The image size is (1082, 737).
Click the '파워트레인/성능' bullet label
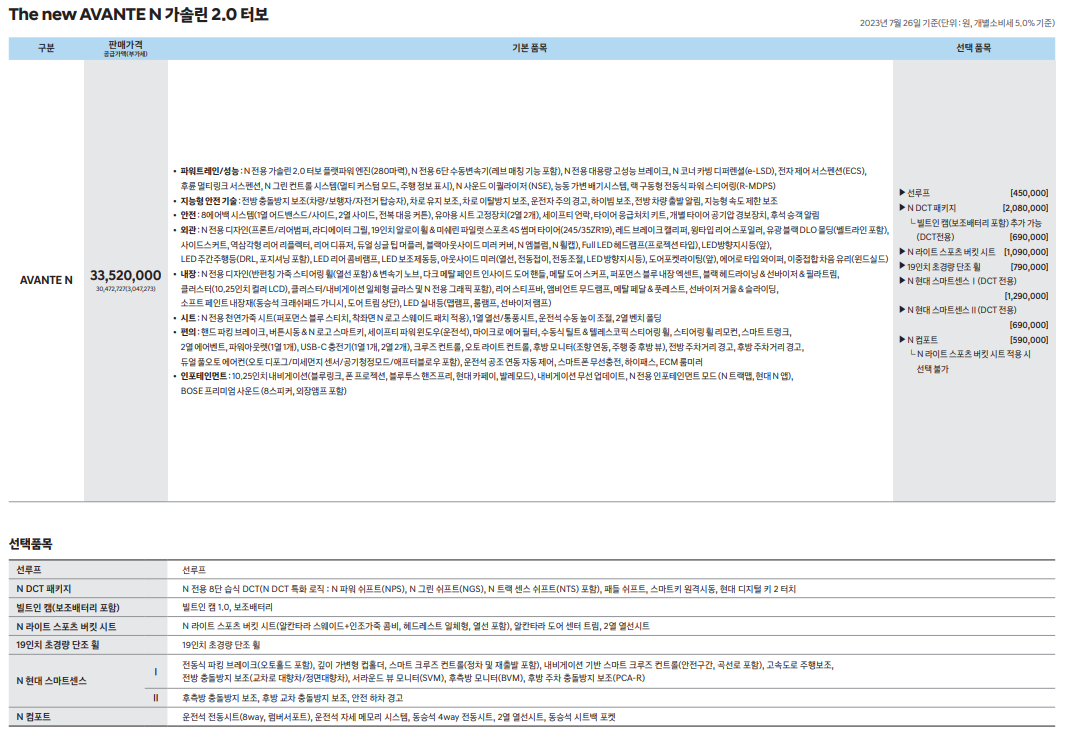click(x=210, y=171)
